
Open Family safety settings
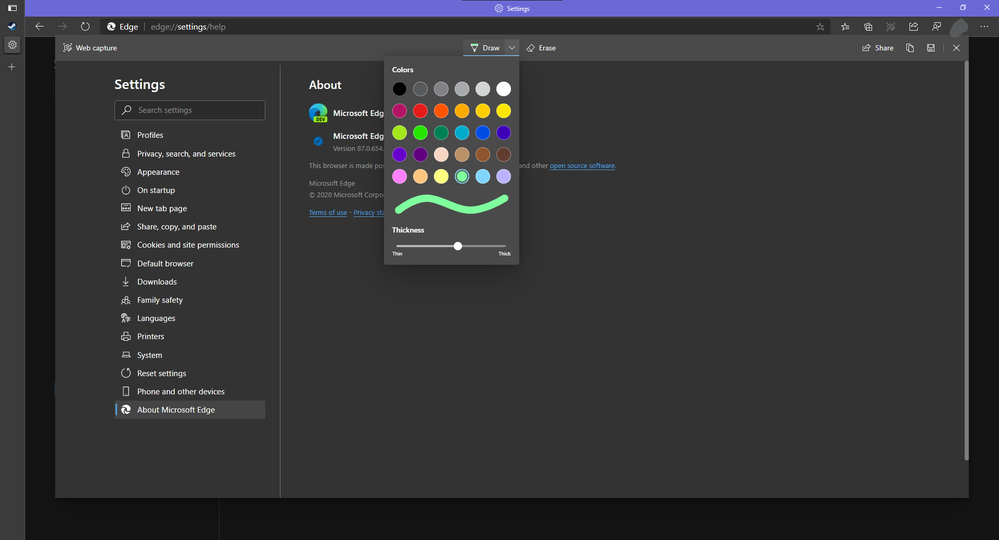coord(190,300)
